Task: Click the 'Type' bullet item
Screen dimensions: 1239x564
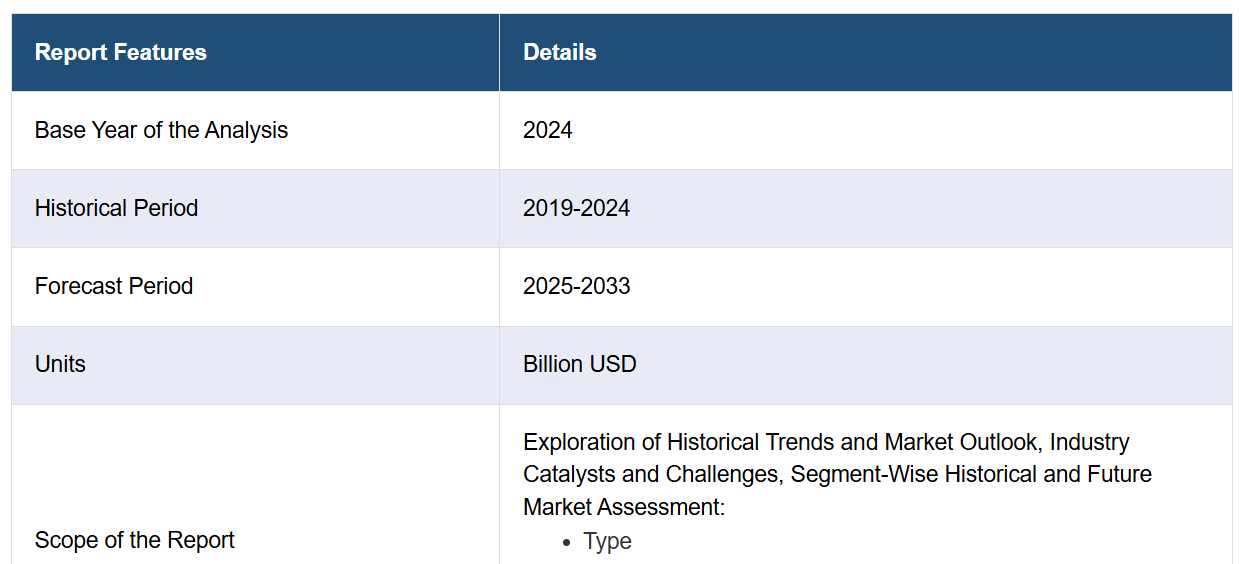Action: tap(608, 541)
